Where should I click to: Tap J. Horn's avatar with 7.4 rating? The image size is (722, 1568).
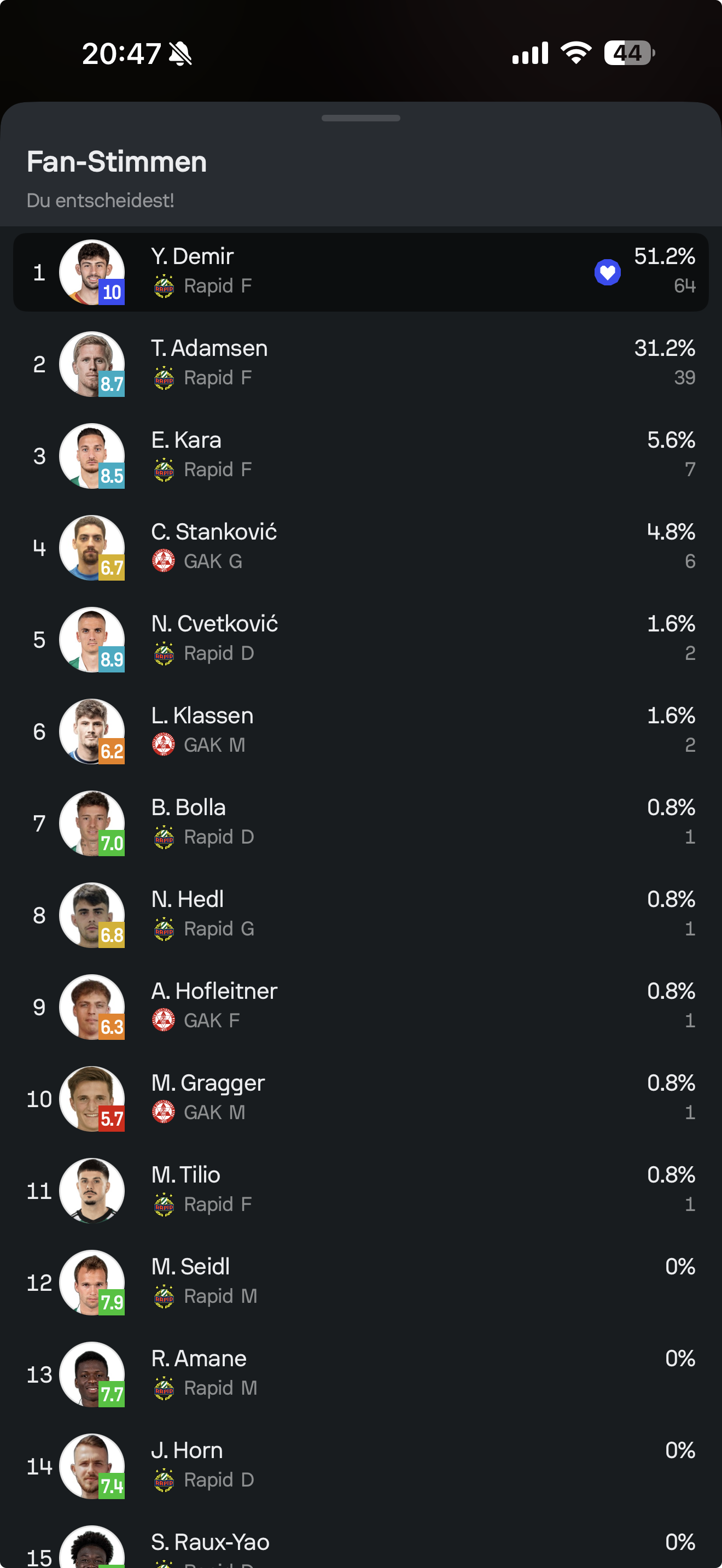[x=92, y=1466]
